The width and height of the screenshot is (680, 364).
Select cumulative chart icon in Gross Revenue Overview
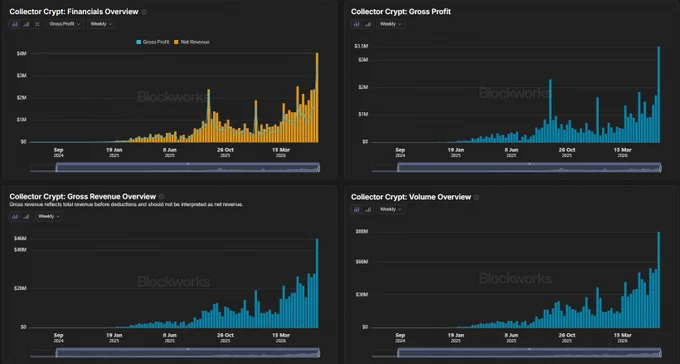coord(26,216)
